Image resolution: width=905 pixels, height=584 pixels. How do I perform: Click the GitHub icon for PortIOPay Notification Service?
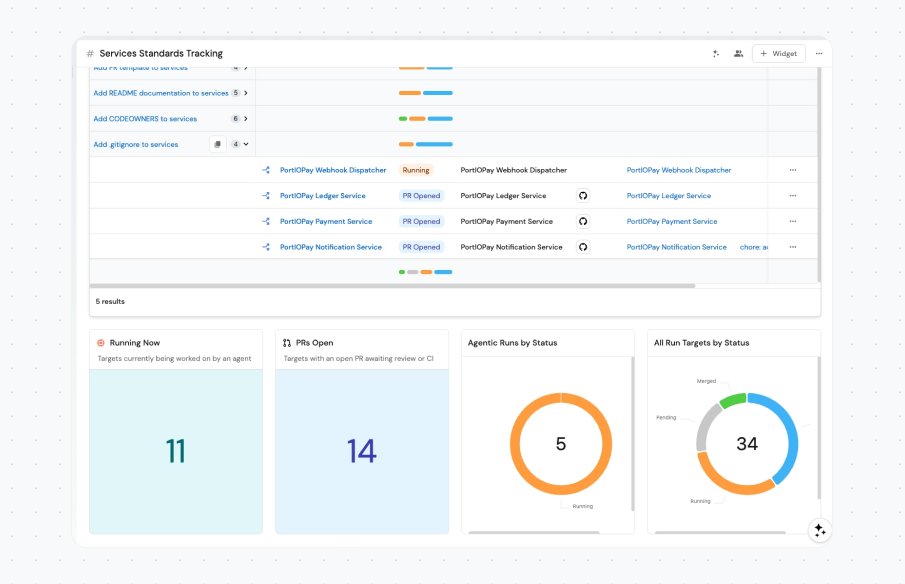(x=583, y=247)
